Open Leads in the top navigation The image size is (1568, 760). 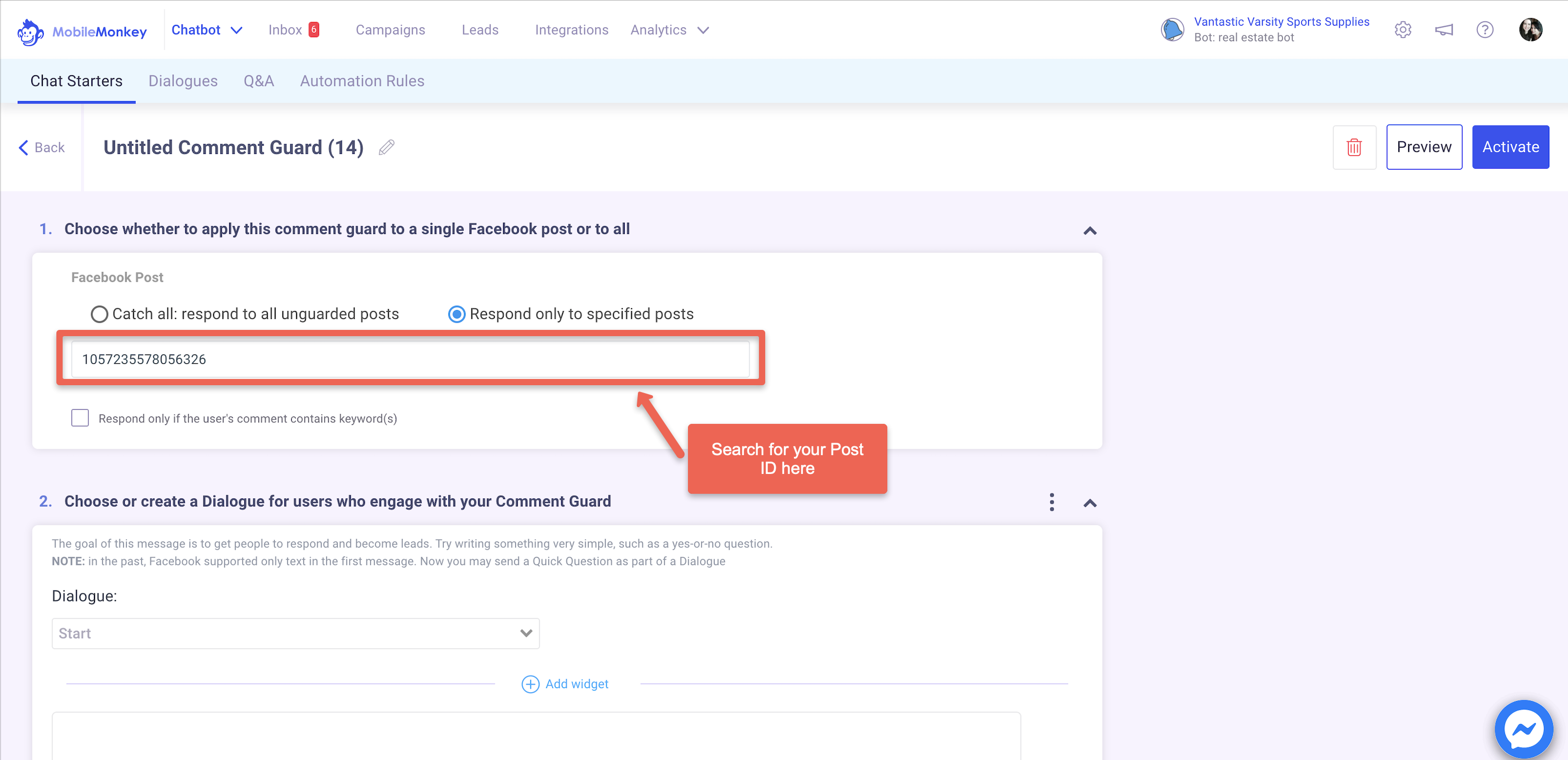pos(480,30)
